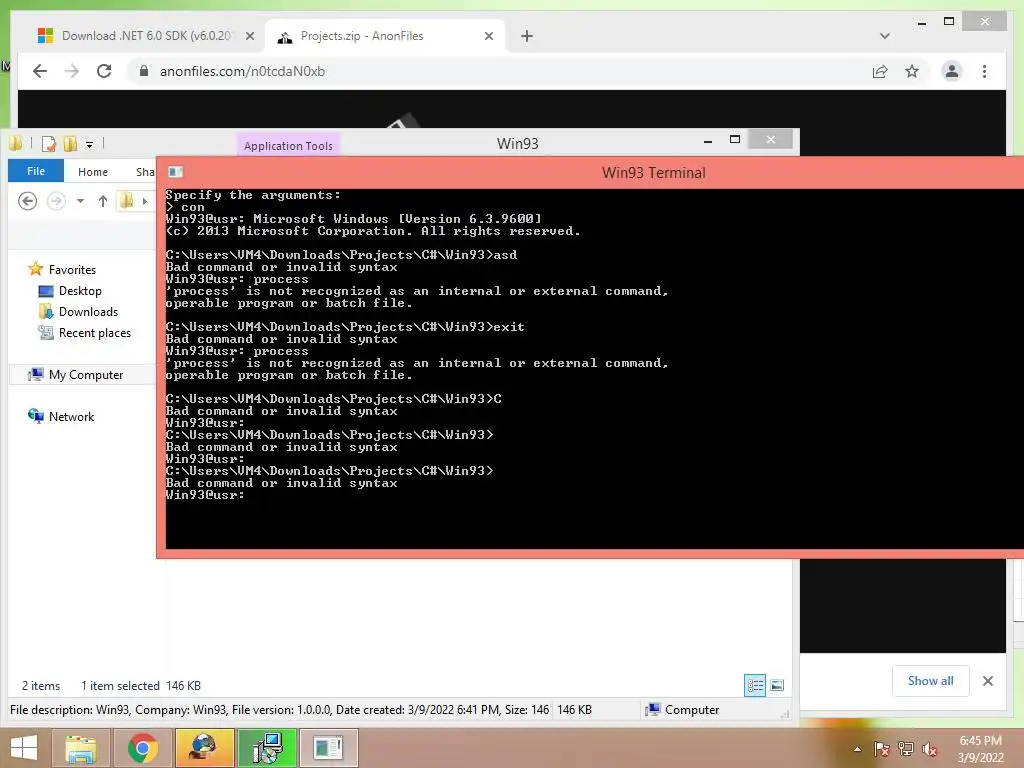Click Properties icon in quick access toolbar
1024x768 pixels.
(x=48, y=143)
